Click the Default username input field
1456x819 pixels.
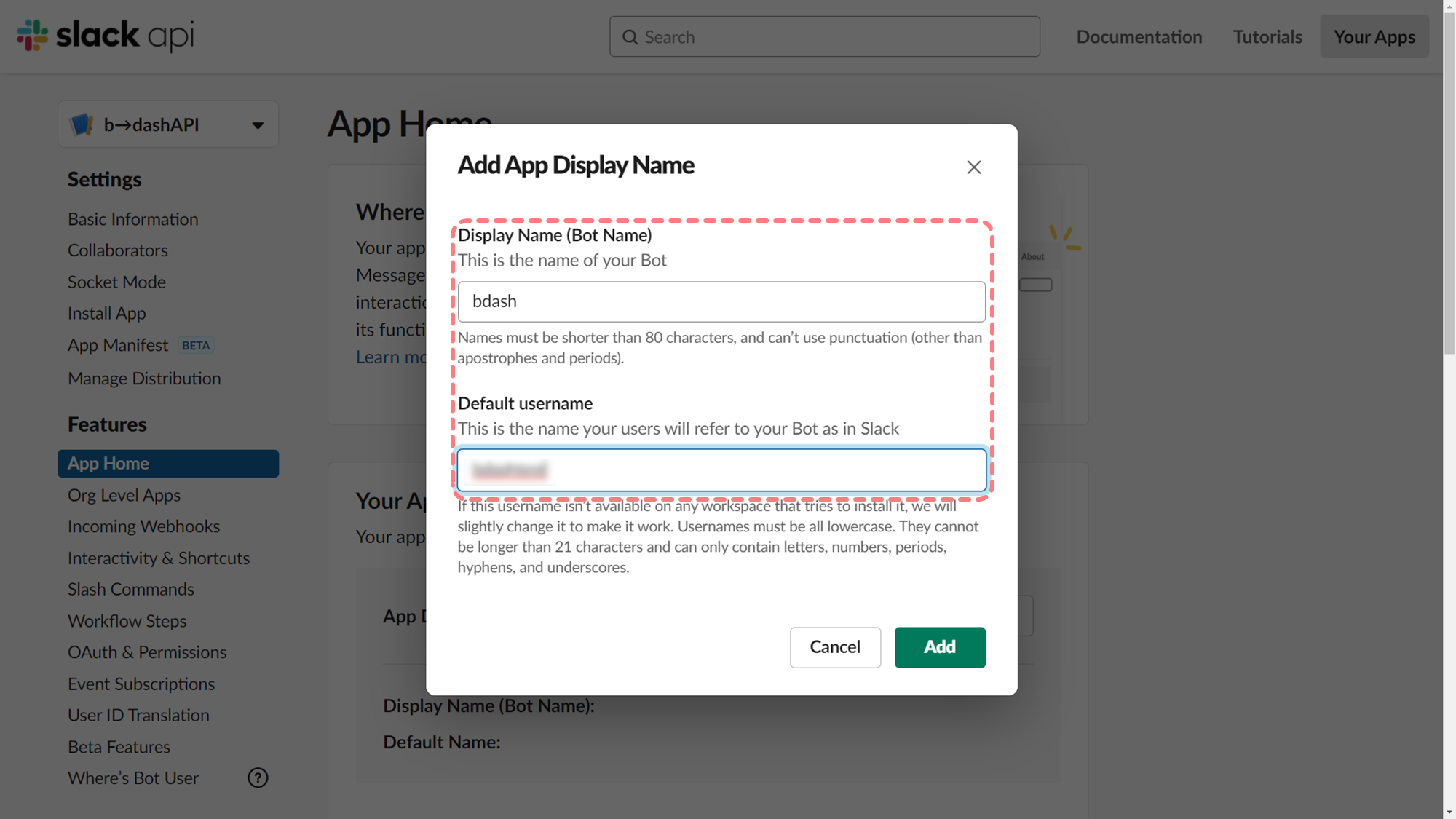[x=721, y=470]
